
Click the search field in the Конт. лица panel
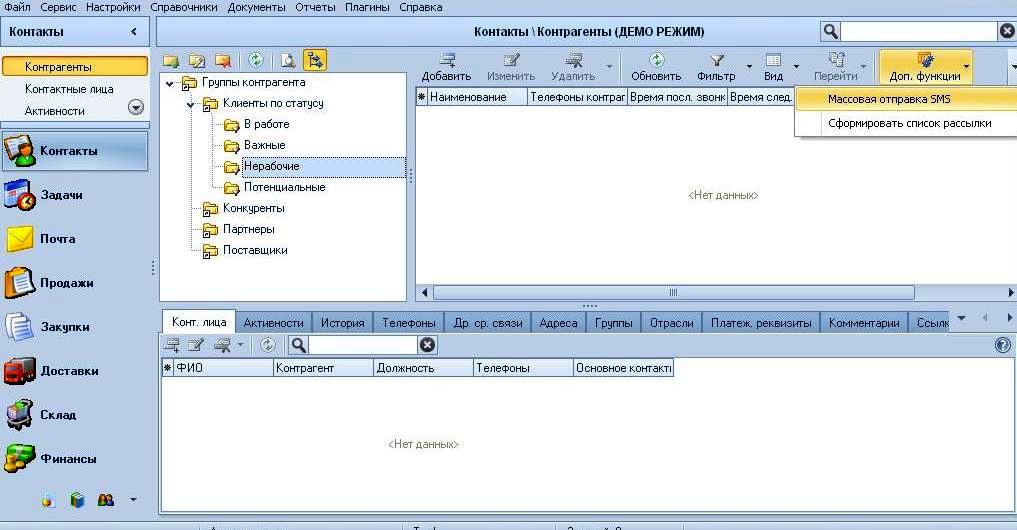point(363,345)
